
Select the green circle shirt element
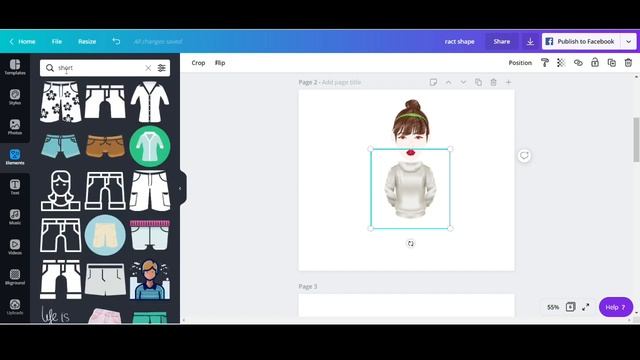point(150,146)
